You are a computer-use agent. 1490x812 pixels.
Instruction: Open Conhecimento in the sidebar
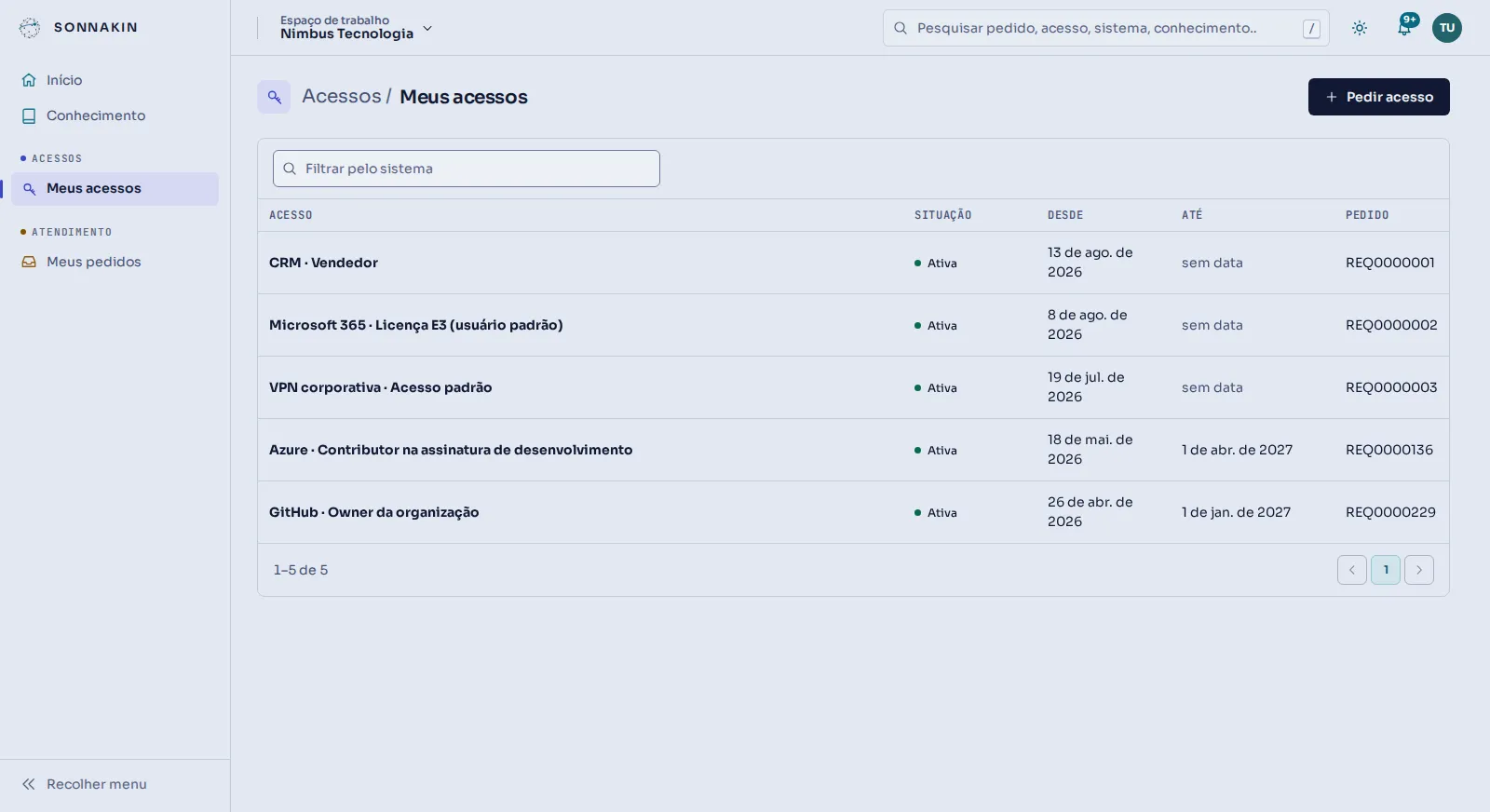click(x=115, y=115)
